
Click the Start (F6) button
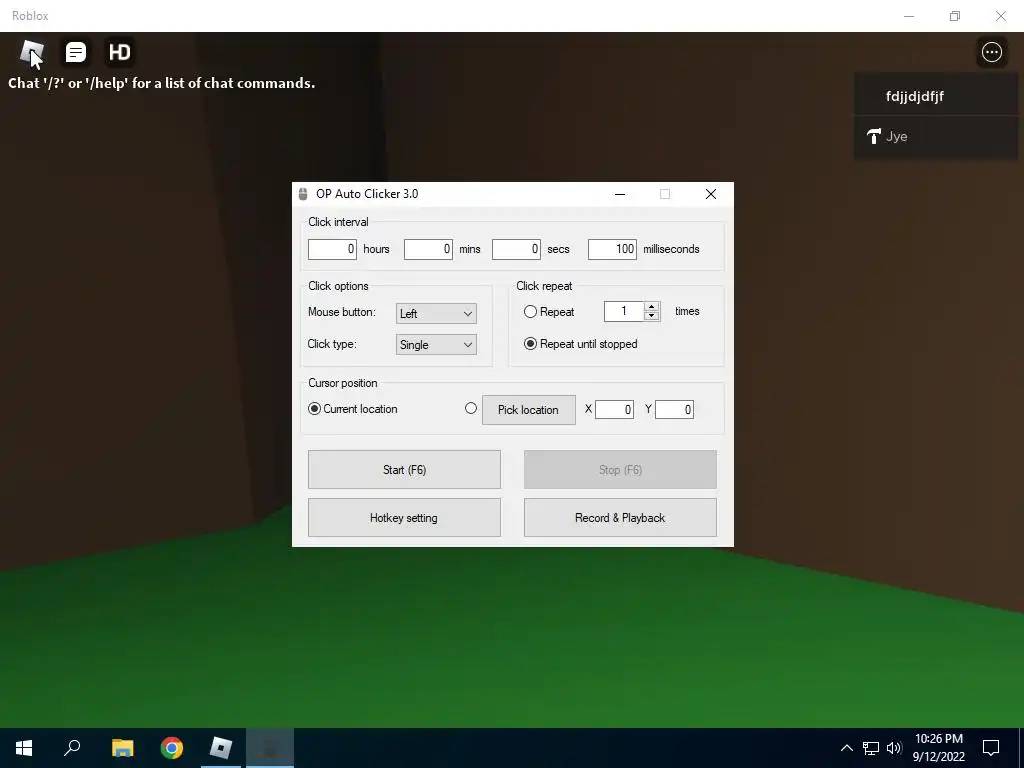click(404, 470)
